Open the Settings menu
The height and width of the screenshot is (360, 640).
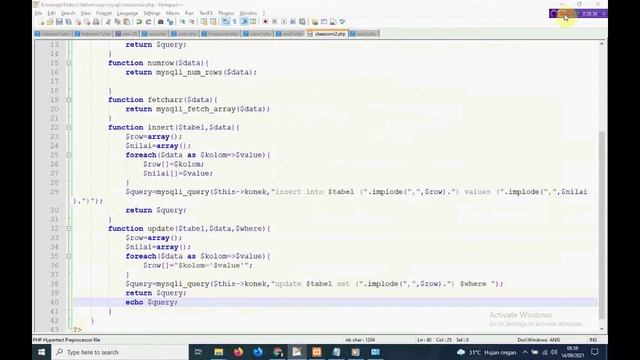pos(152,13)
